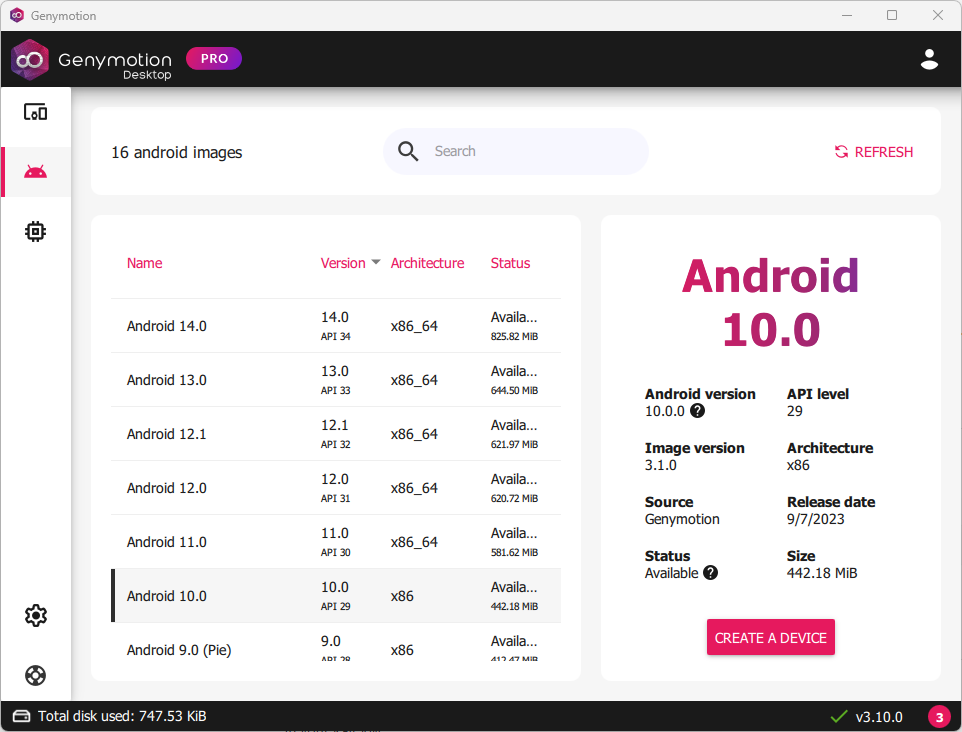Image resolution: width=962 pixels, height=732 pixels.
Task: Select the Android 10.0 row
Action: [x=336, y=596]
